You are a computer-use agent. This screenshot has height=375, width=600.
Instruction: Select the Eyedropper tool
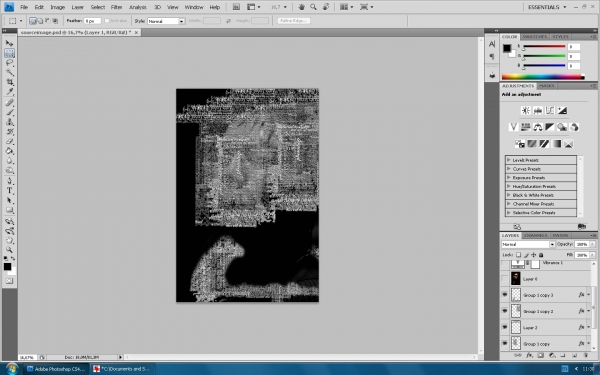(10, 91)
